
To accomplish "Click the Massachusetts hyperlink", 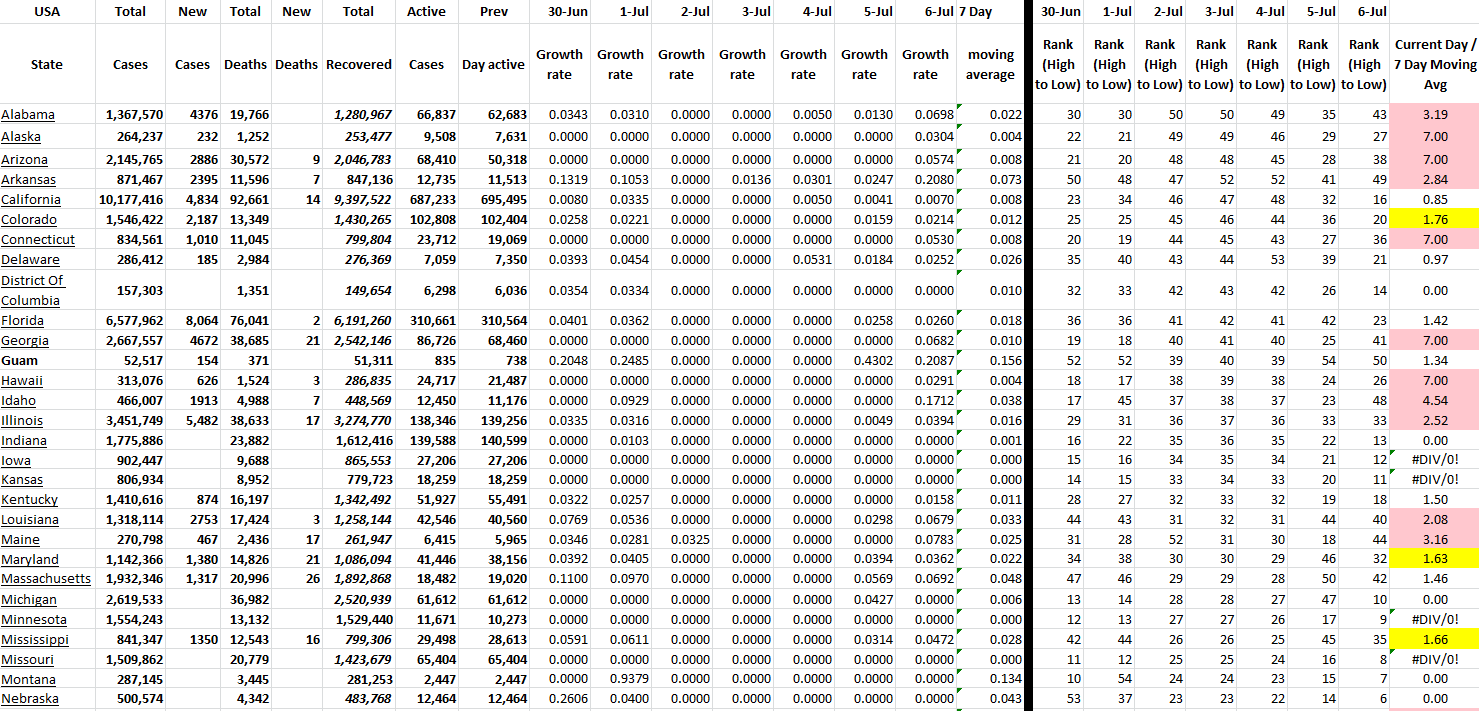I will click(46, 579).
